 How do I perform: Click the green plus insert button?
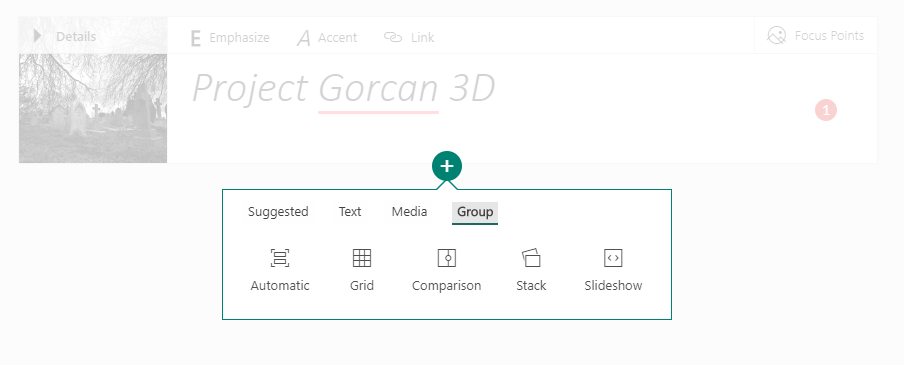pyautogui.click(x=447, y=167)
